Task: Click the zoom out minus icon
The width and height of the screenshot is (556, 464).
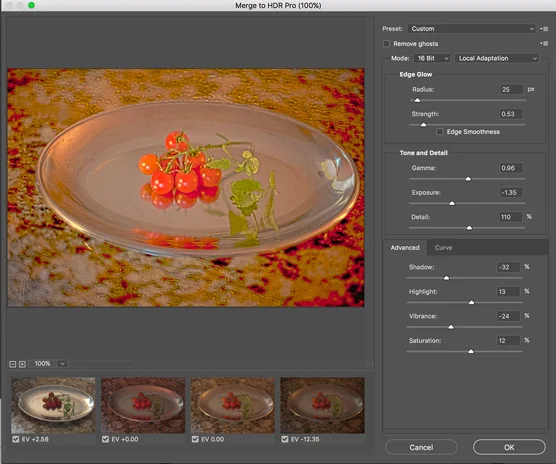Action: click(x=12, y=364)
